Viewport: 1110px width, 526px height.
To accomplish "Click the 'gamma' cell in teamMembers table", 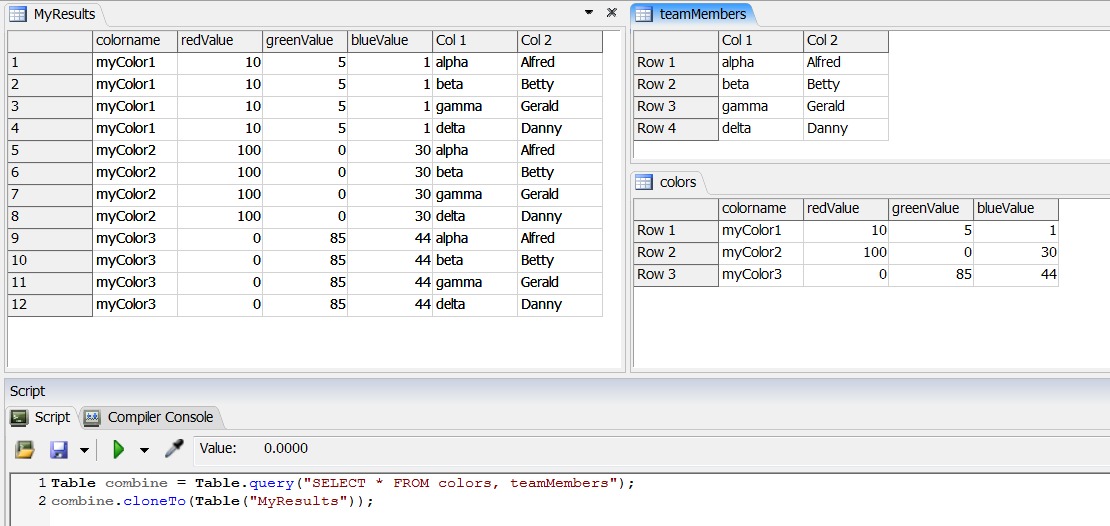I will [761, 107].
